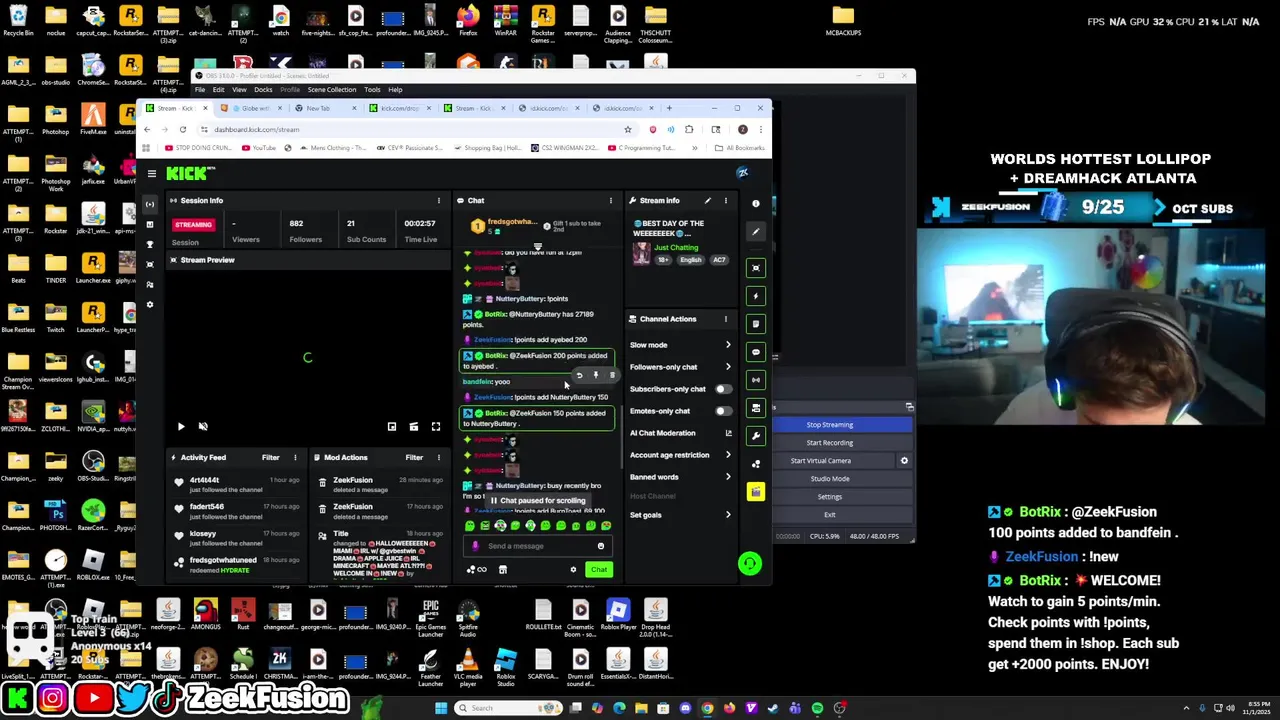The height and width of the screenshot is (720, 1280).
Task: Open Chat panel three-dot menu
Action: pos(611,200)
